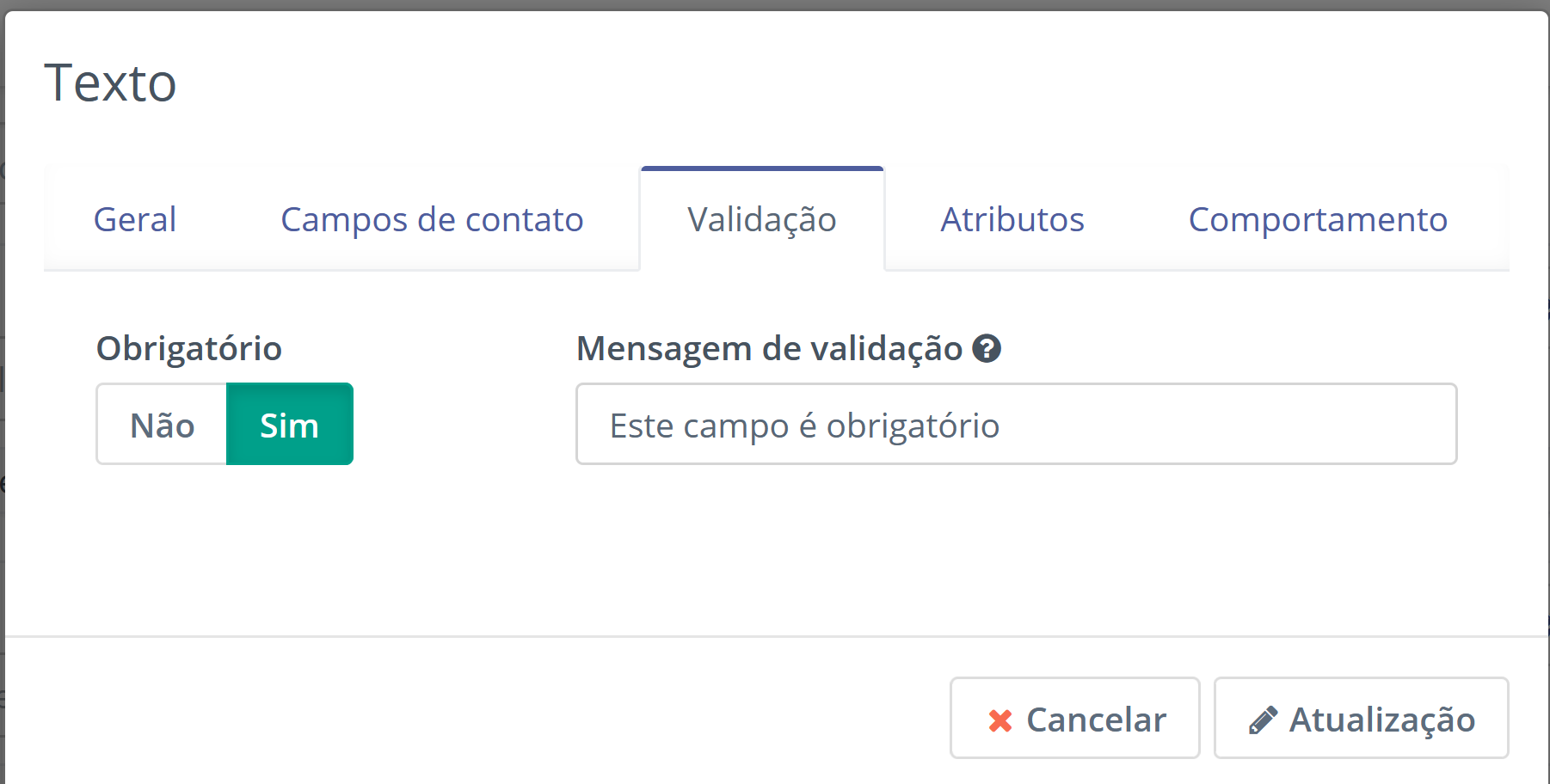Switch to the Geral tab

tap(135, 220)
